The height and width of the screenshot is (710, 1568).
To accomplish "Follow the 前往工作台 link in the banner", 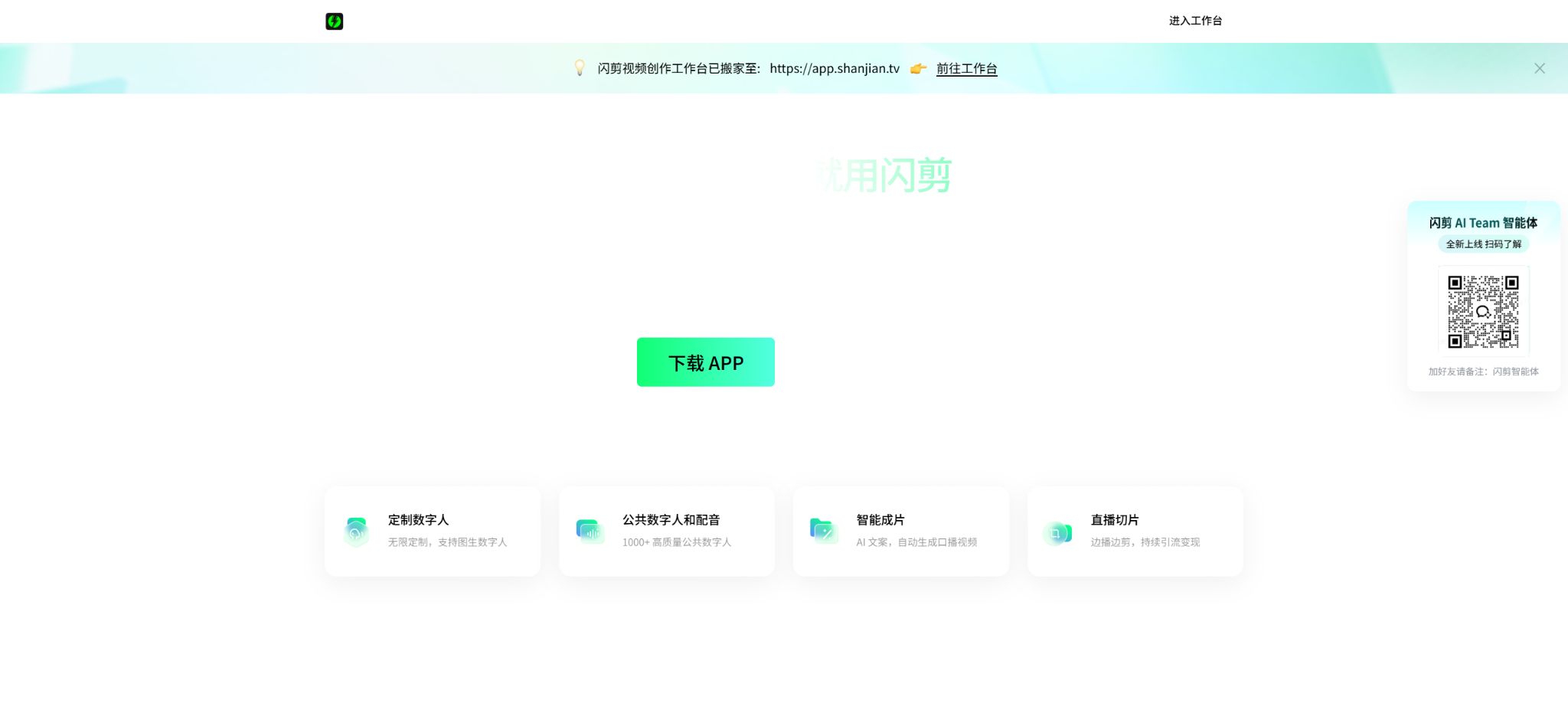I will coord(966,69).
